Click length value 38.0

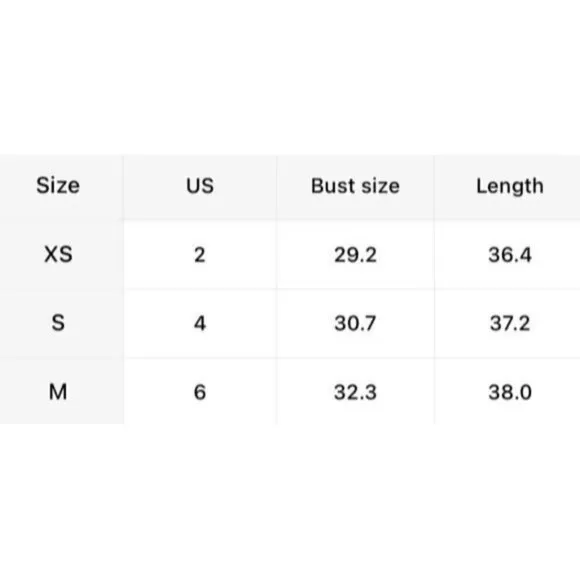[x=510, y=392]
